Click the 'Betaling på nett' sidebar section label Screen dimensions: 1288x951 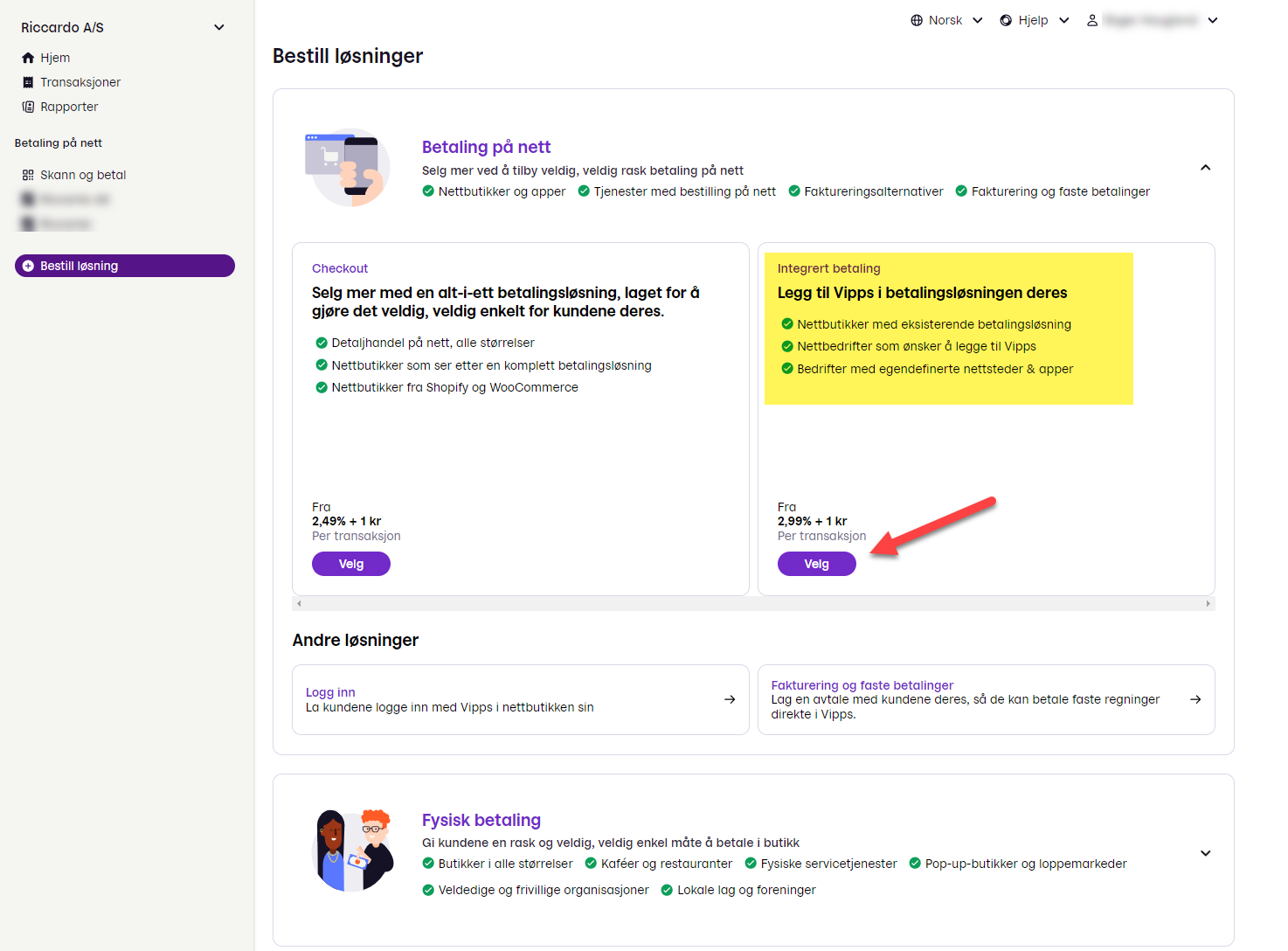(59, 142)
